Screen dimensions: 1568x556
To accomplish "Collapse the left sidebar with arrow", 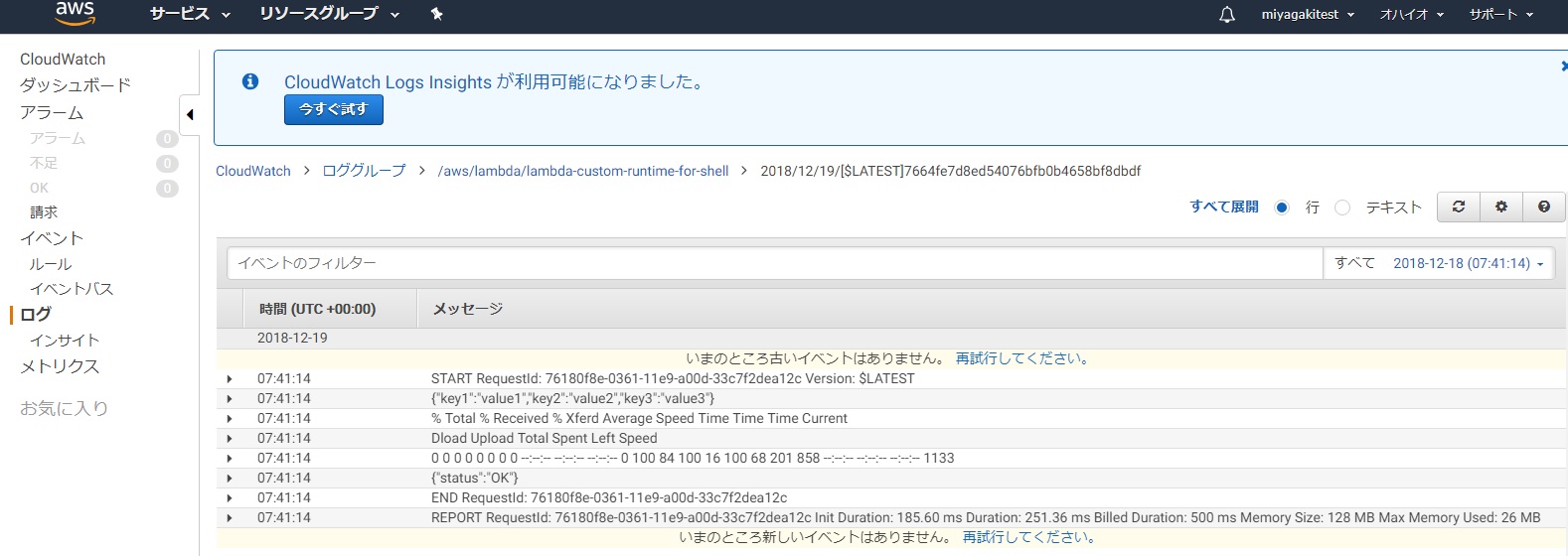I will click(x=190, y=114).
